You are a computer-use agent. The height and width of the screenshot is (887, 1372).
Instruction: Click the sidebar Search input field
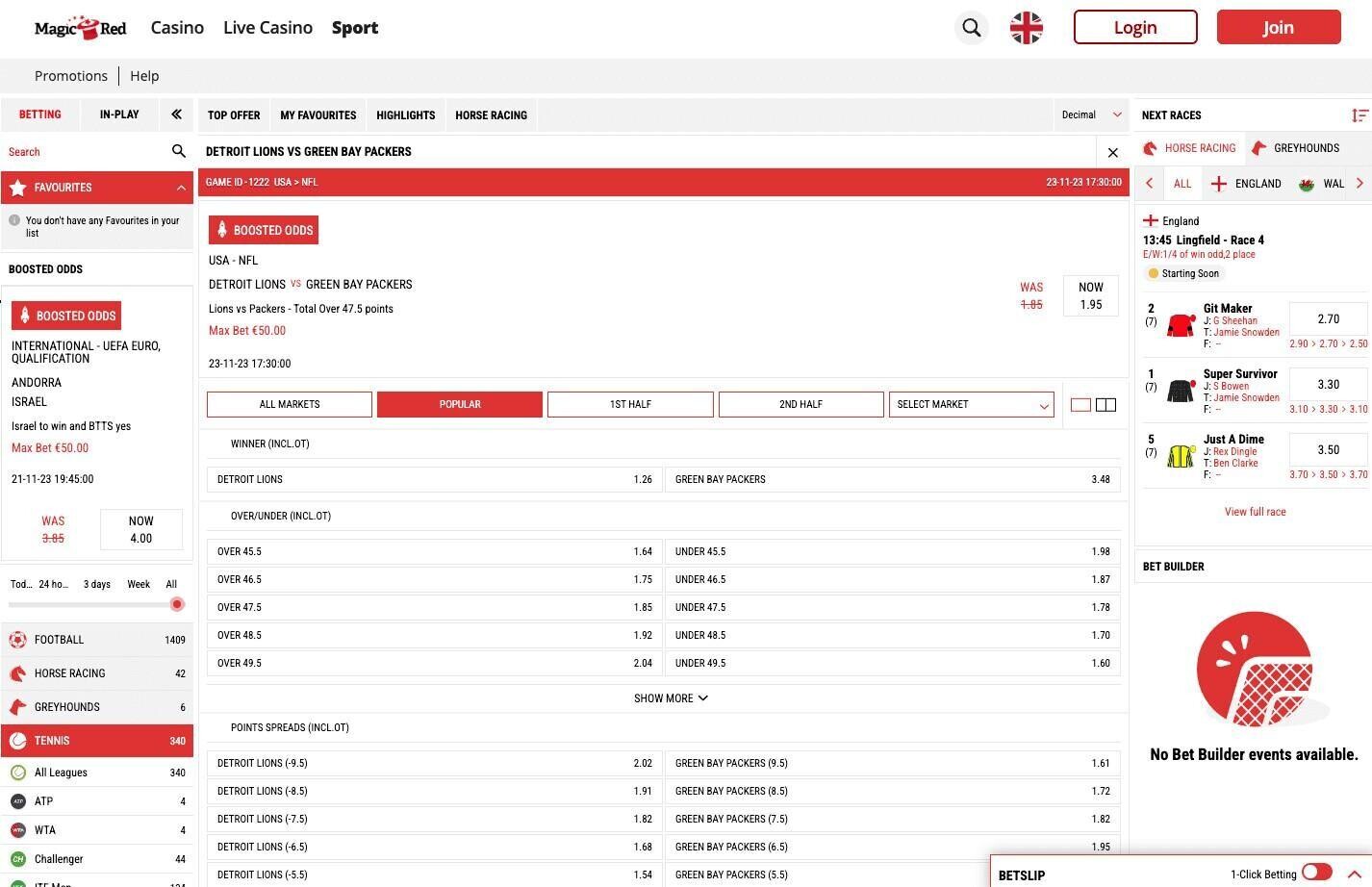click(x=87, y=152)
